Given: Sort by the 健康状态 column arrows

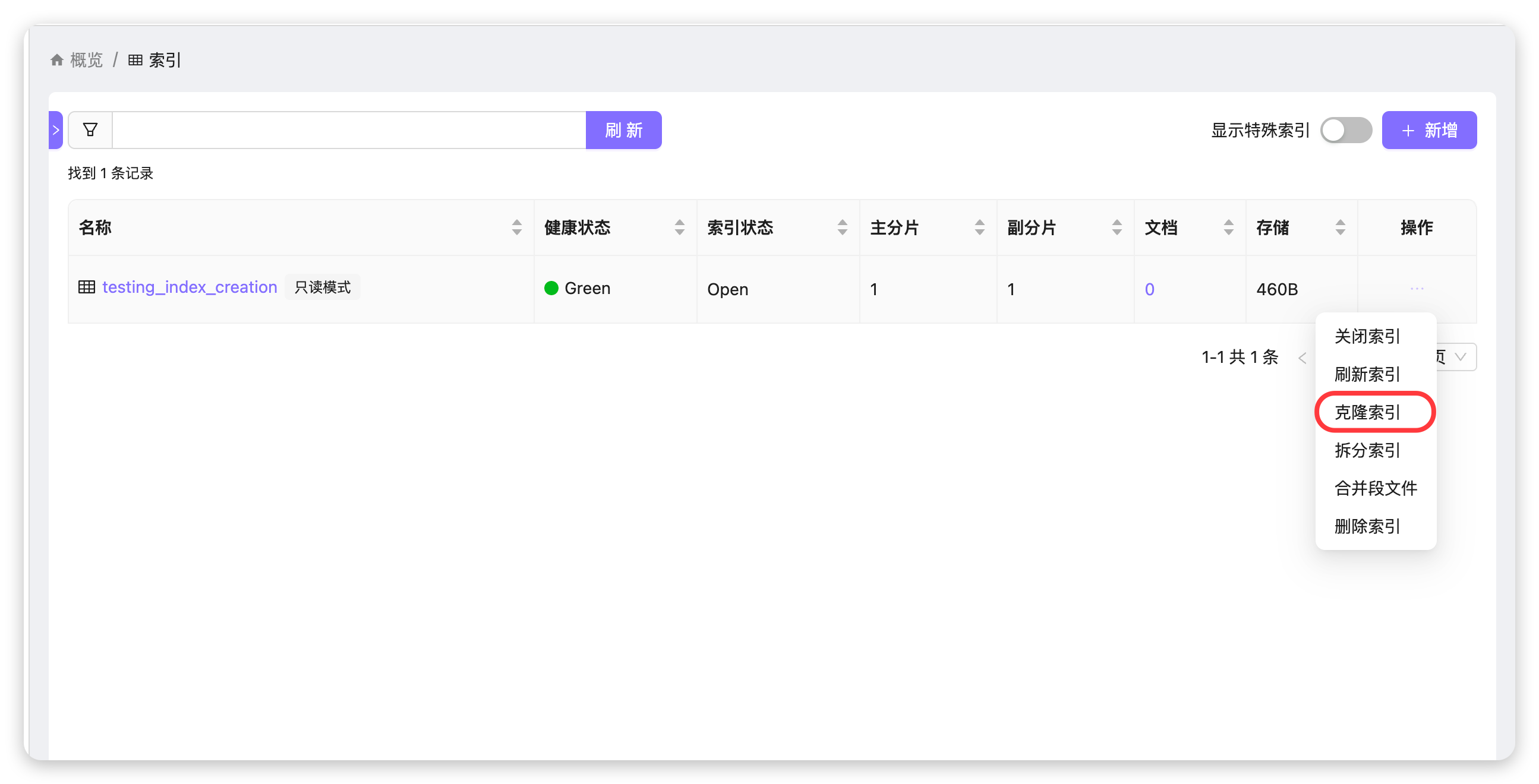Looking at the screenshot, I should [679, 227].
